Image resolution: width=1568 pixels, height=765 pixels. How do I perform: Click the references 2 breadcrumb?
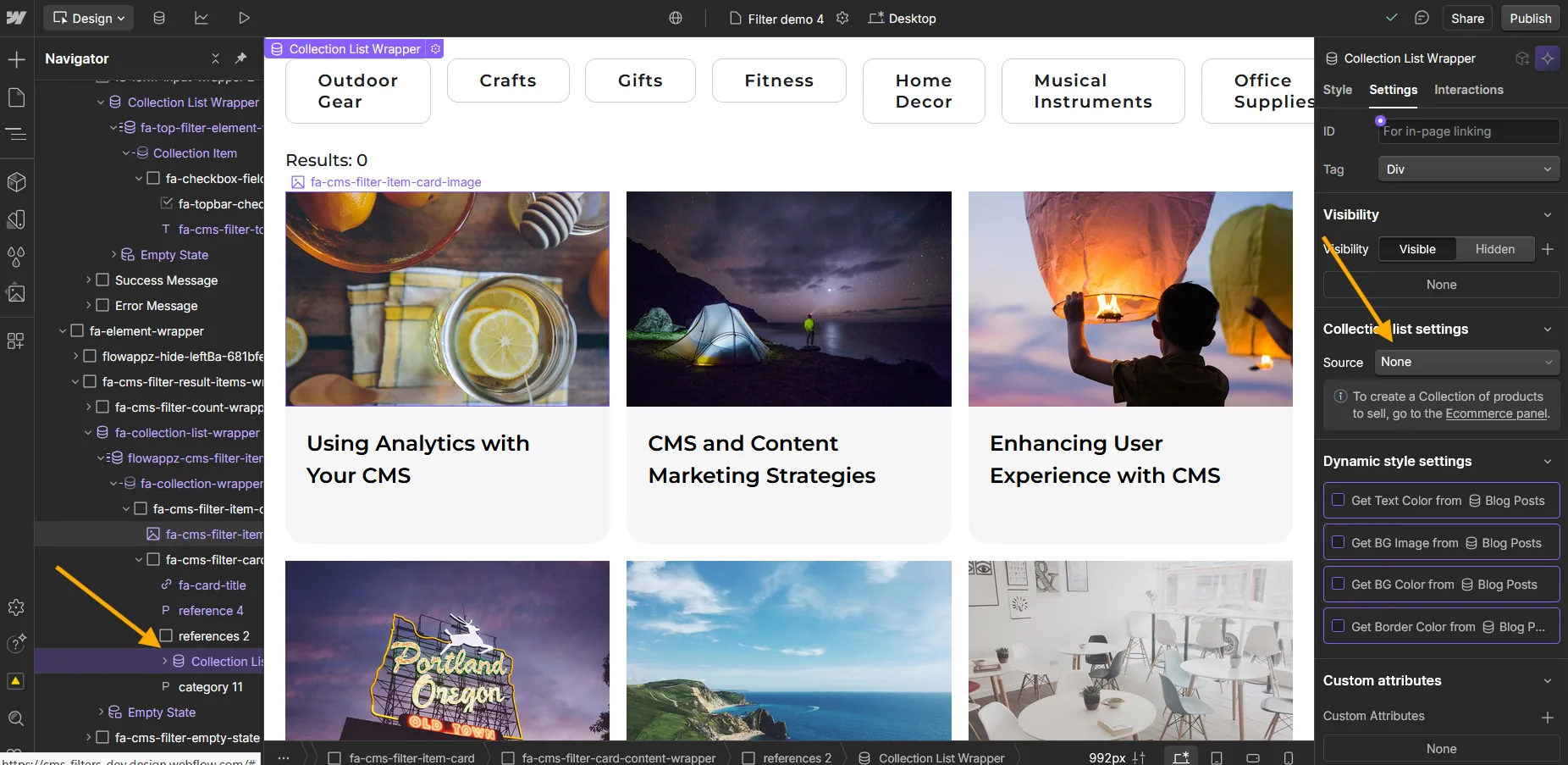(787, 757)
